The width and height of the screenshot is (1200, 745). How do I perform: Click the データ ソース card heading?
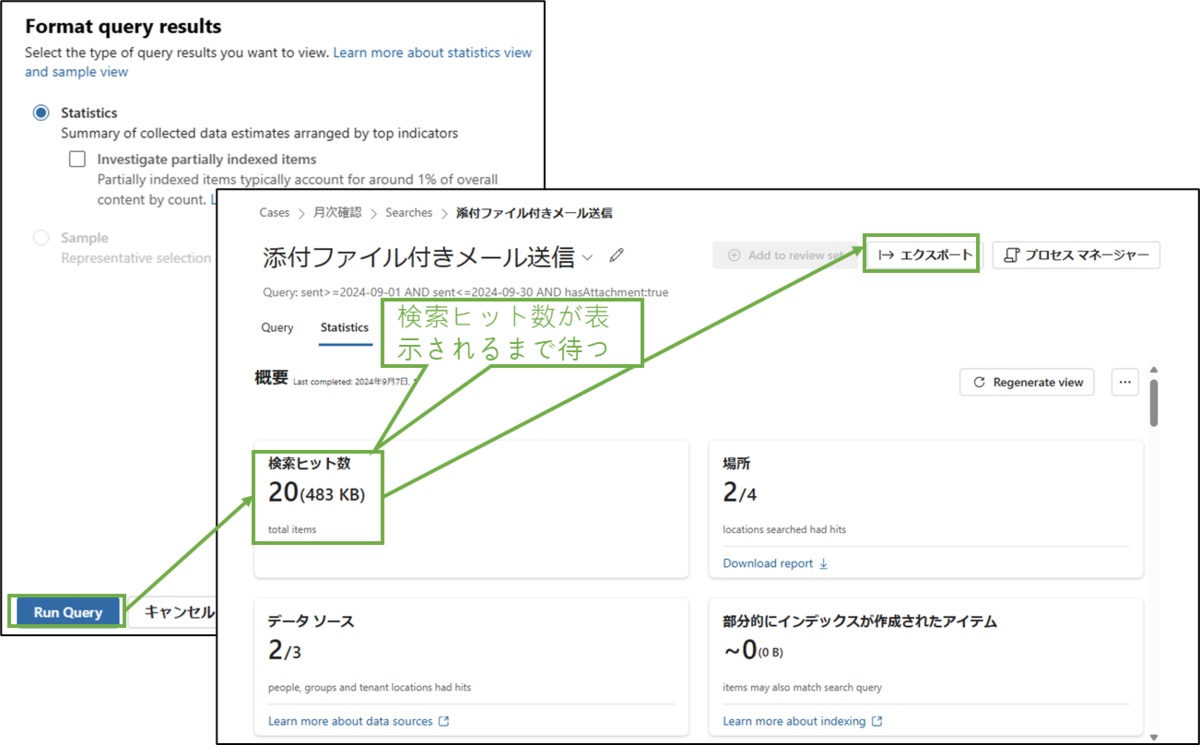[311, 621]
